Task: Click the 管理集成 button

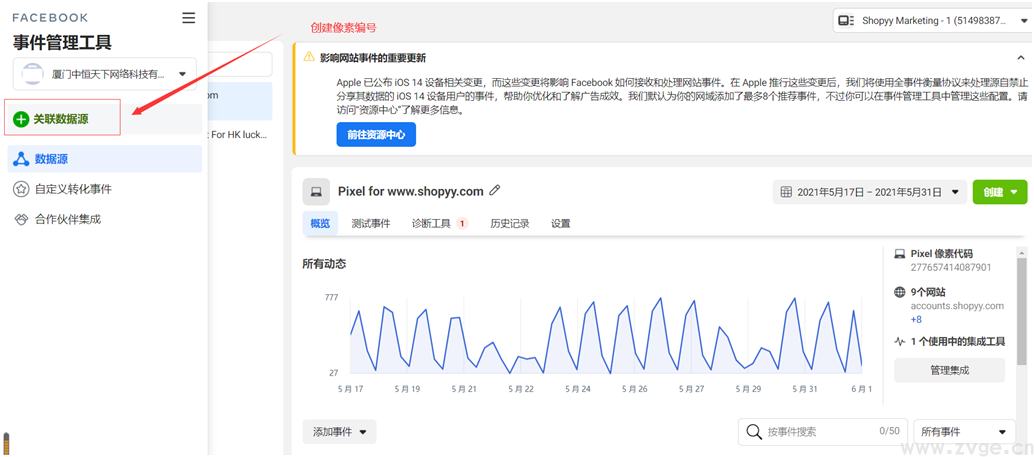Action: (950, 371)
